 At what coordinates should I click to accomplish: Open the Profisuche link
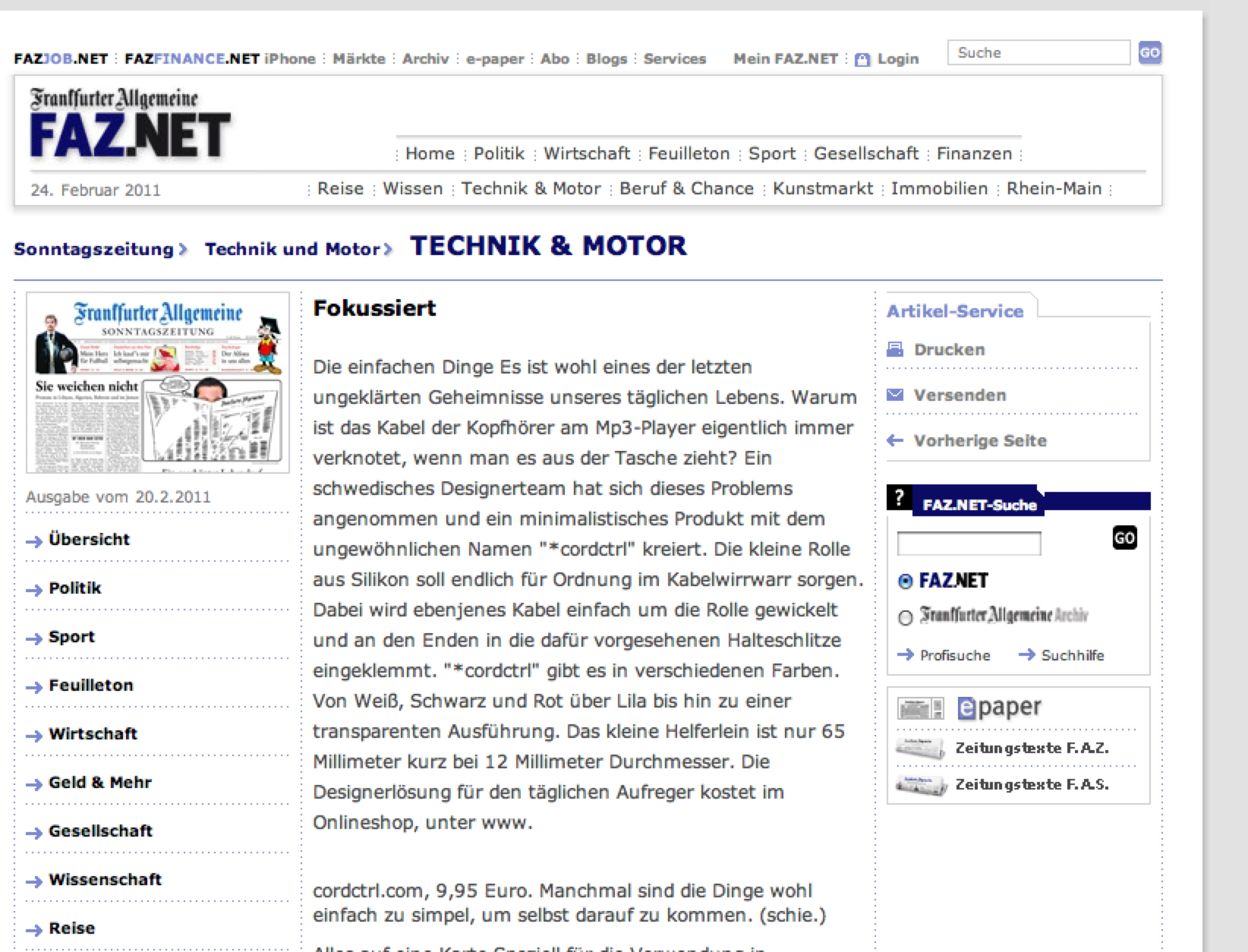(x=955, y=655)
